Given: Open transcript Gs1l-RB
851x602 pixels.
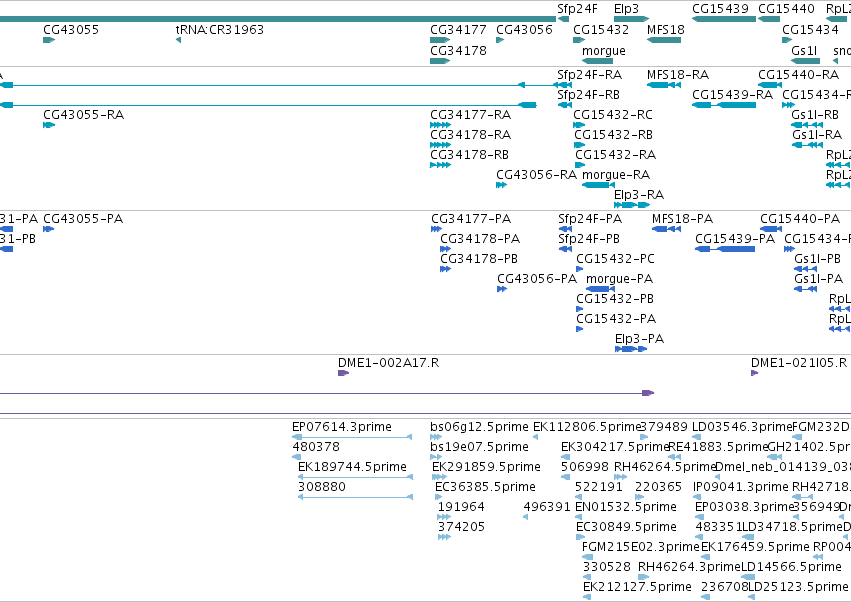Looking at the screenshot, I should tap(815, 115).
